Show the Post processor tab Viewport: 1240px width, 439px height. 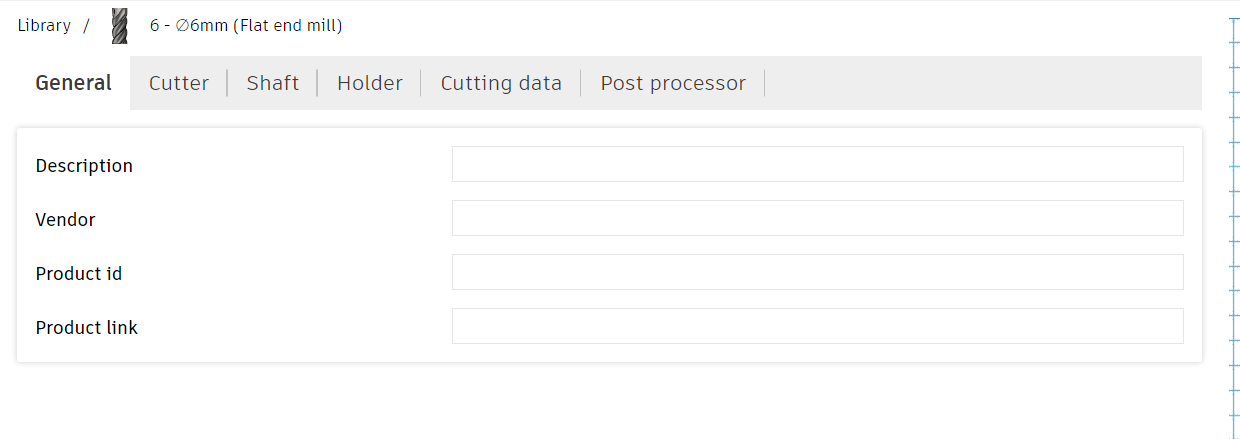pos(673,83)
